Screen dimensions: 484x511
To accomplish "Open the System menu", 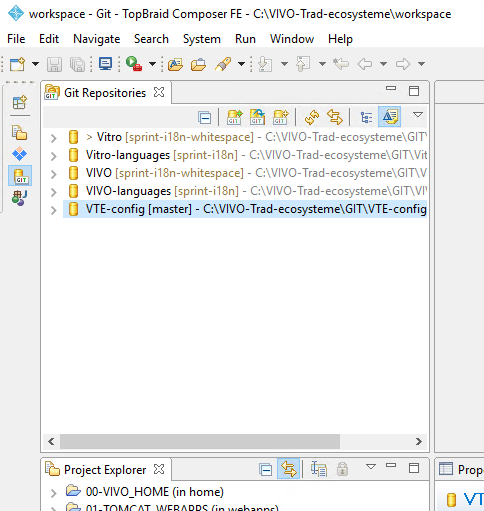I will coord(202,39).
